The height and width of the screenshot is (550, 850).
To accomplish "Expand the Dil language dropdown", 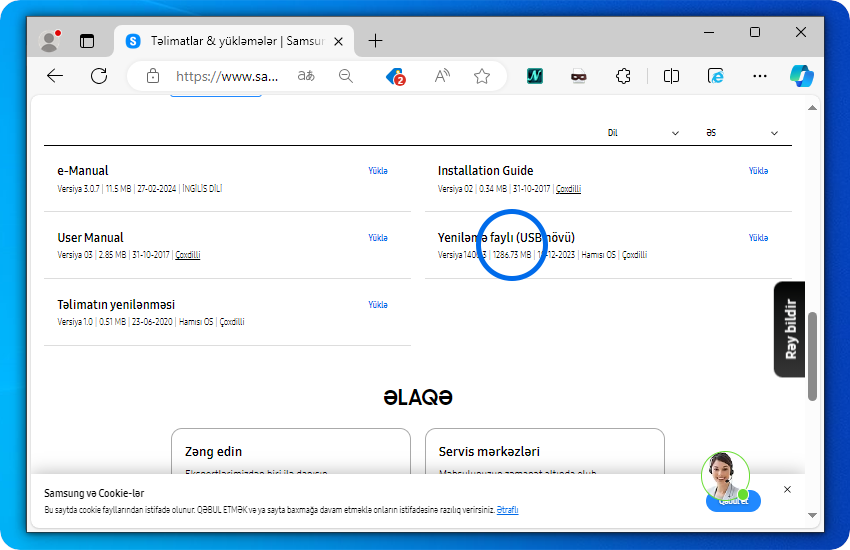I will (x=643, y=133).
